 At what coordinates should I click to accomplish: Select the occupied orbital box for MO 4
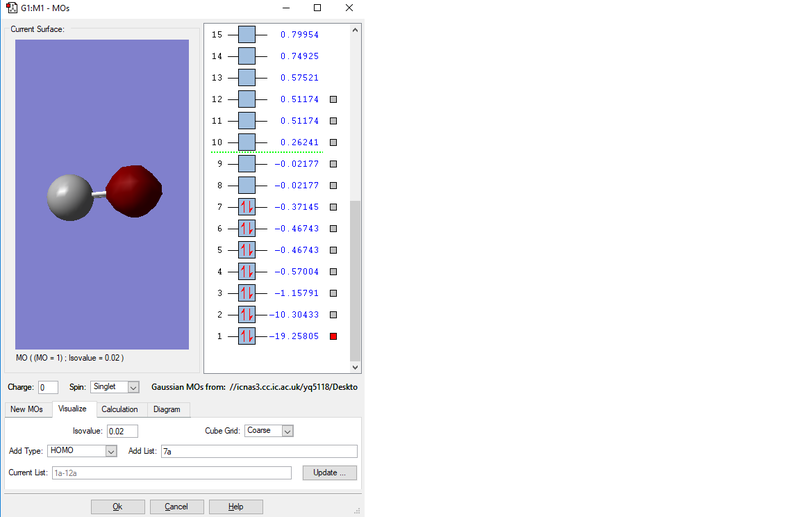(247, 272)
